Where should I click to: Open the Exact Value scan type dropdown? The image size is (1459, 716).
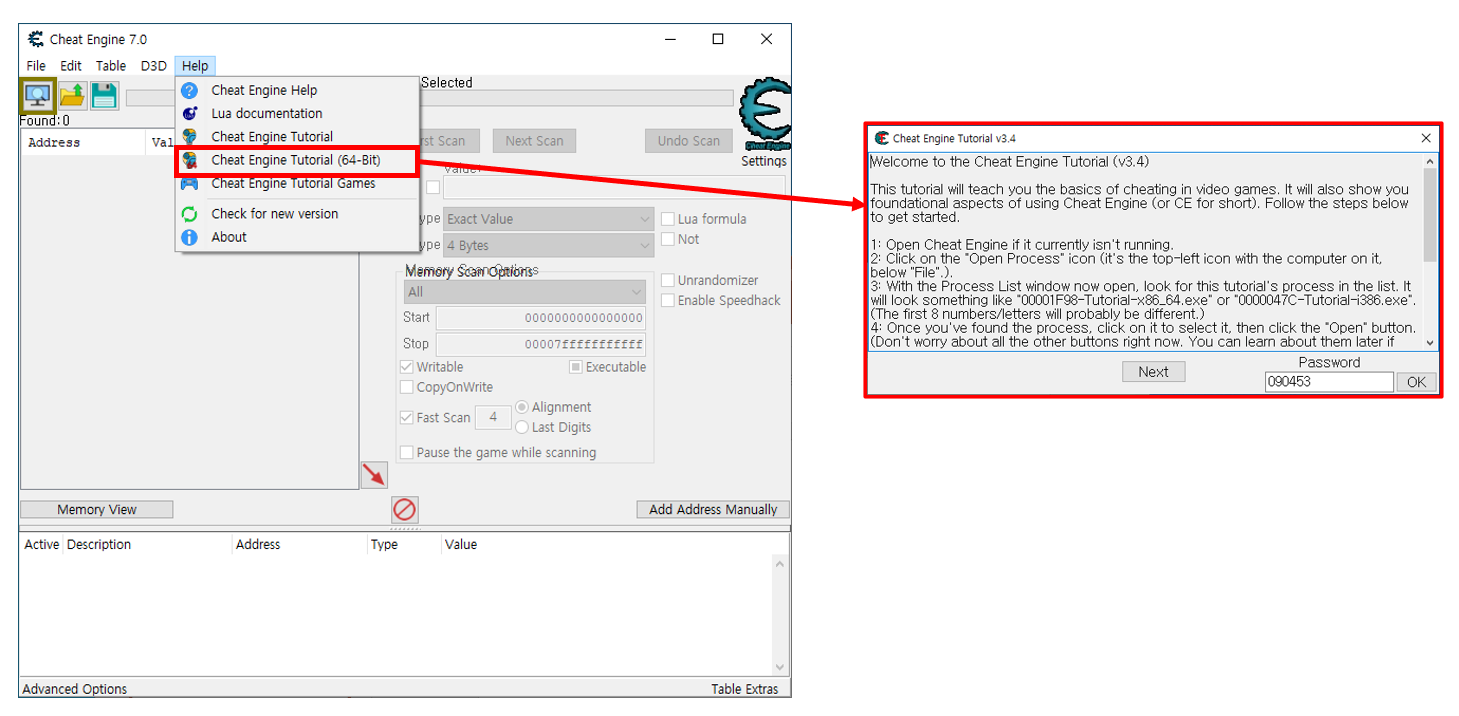(x=549, y=219)
